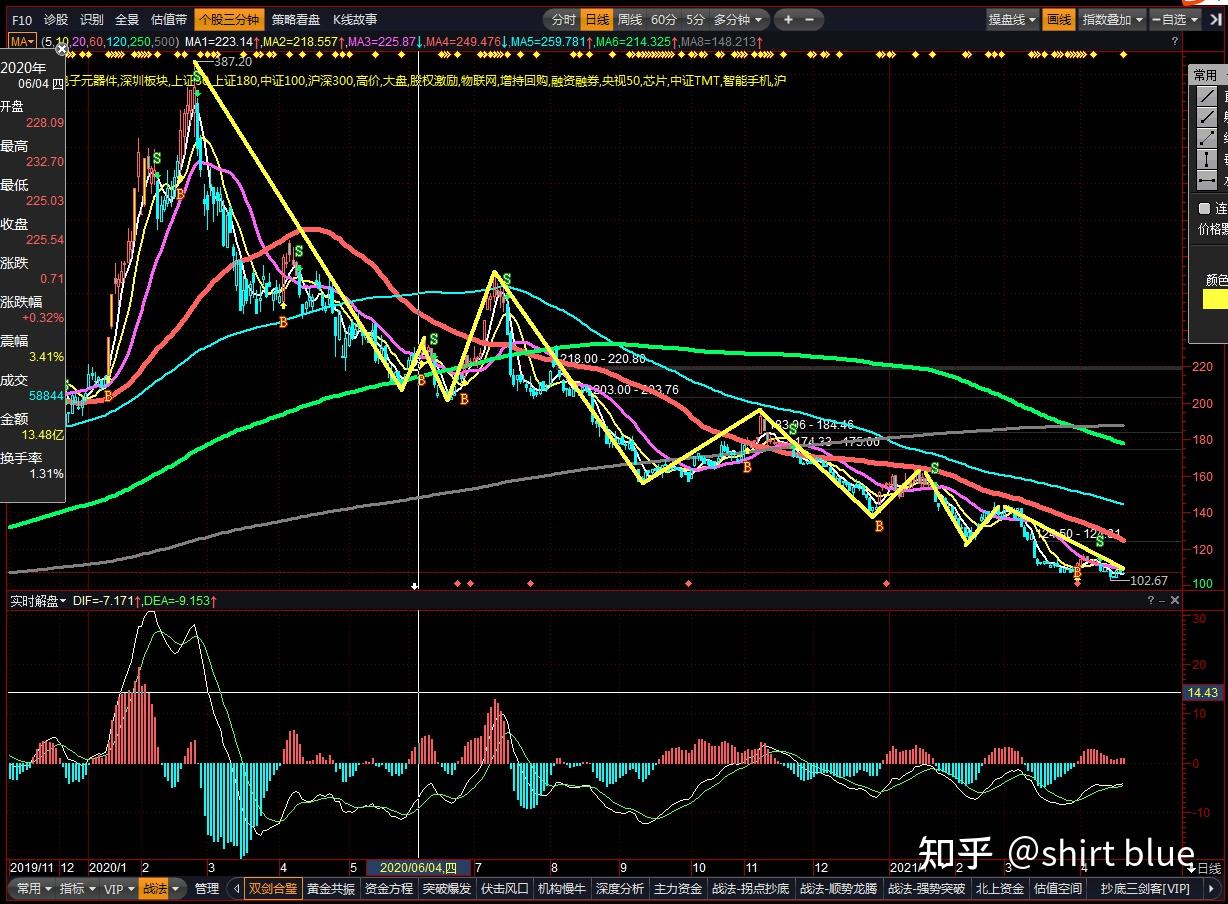This screenshot has height=904, width=1228.
Task: Select the 深度分析 indicator tab
Action: pyautogui.click(x=620, y=888)
